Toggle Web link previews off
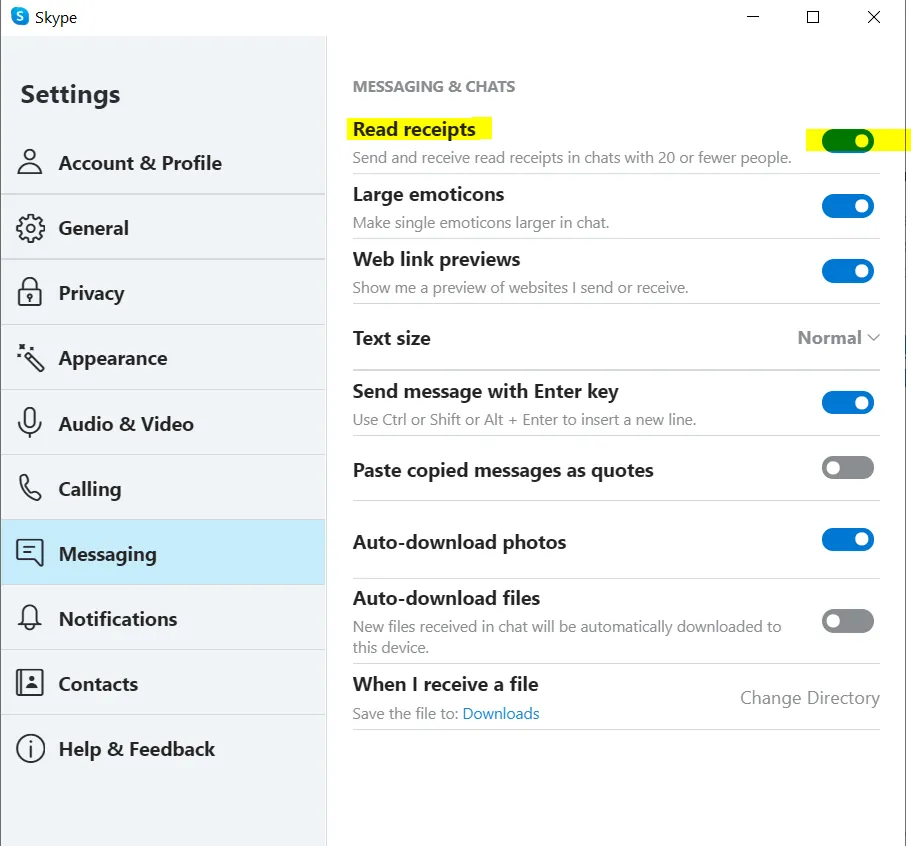Screen dimensions: 911x846 848,271
